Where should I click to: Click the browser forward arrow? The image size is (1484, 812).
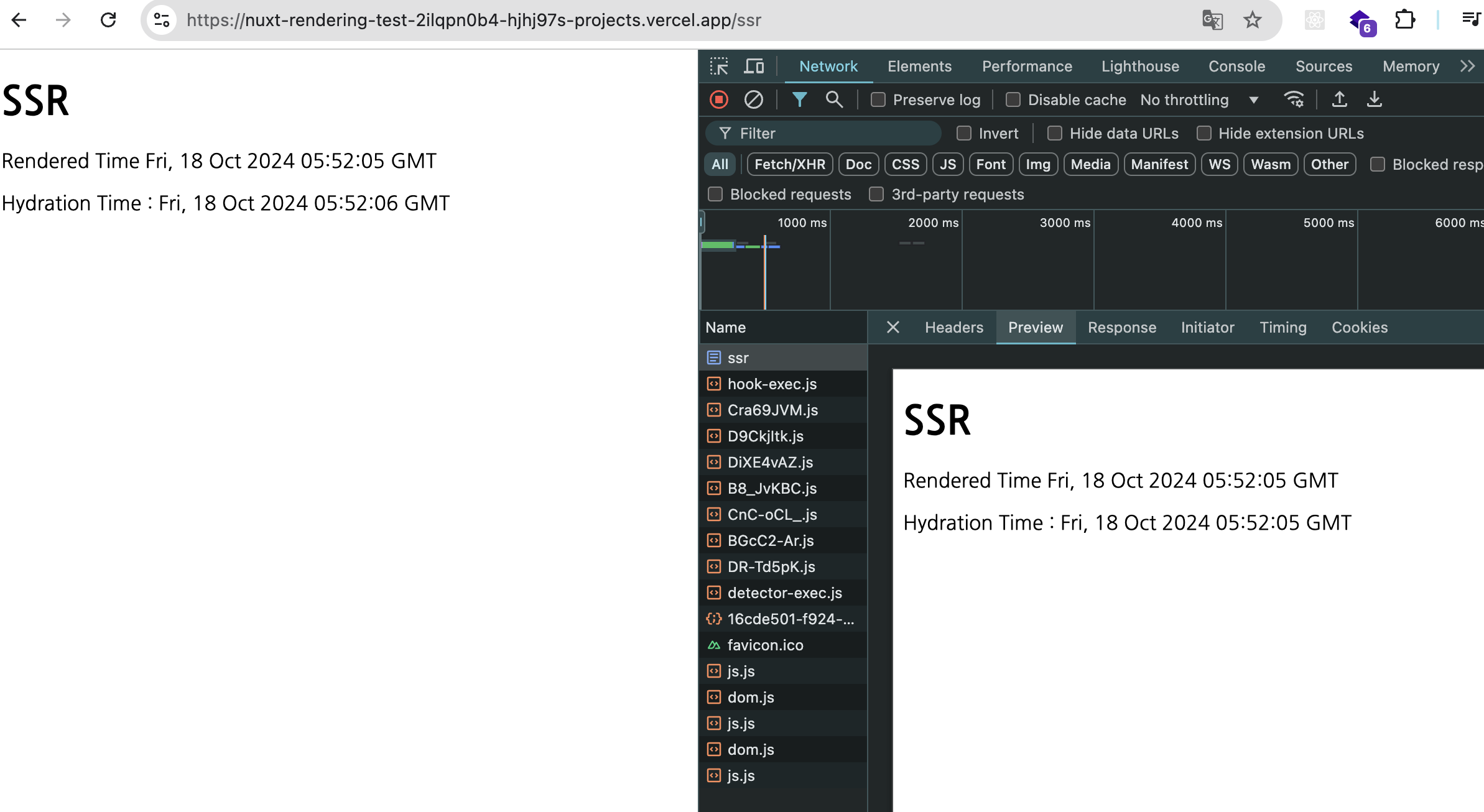pos(63,20)
